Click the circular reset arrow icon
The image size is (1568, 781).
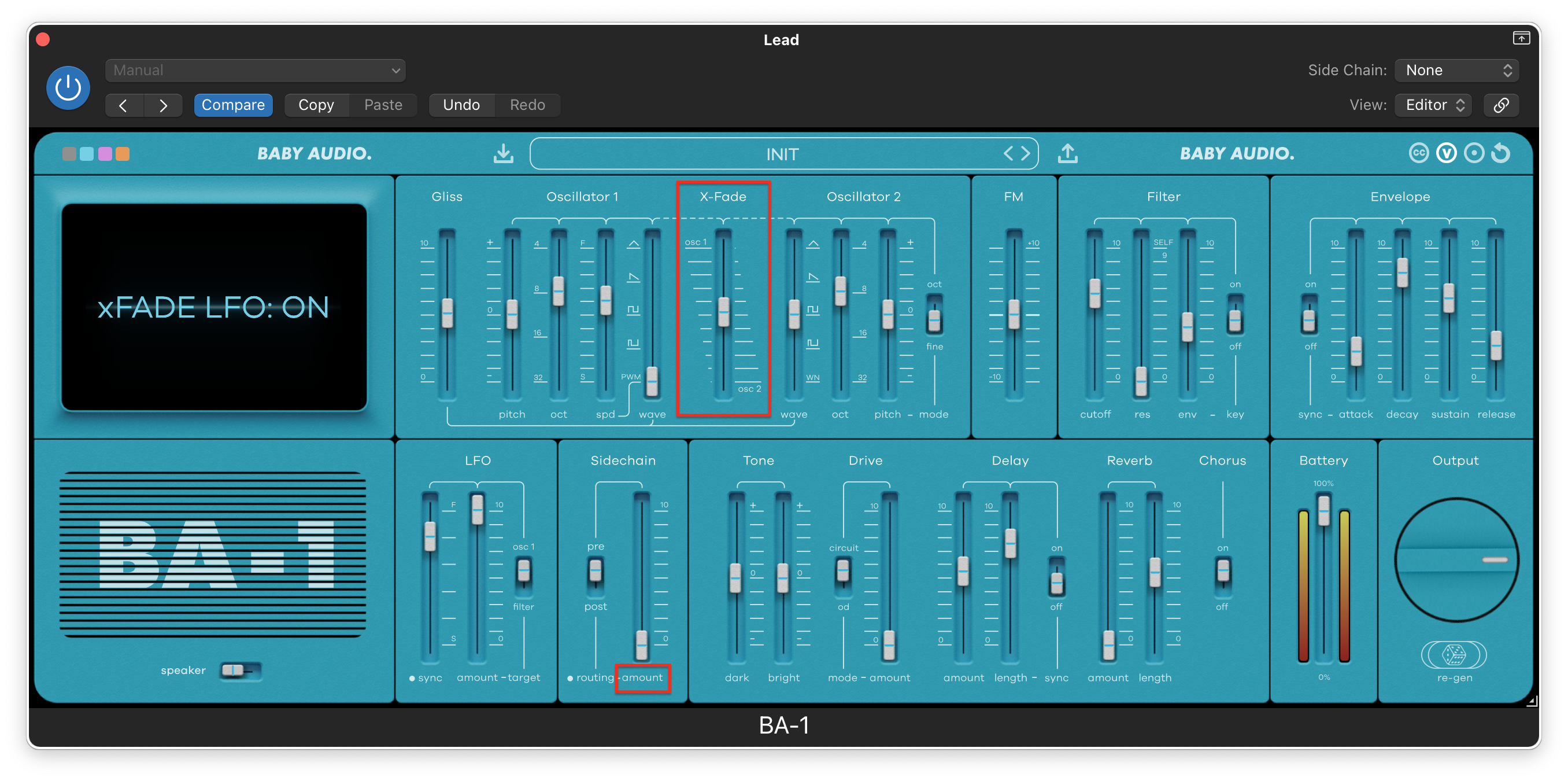tap(1501, 153)
